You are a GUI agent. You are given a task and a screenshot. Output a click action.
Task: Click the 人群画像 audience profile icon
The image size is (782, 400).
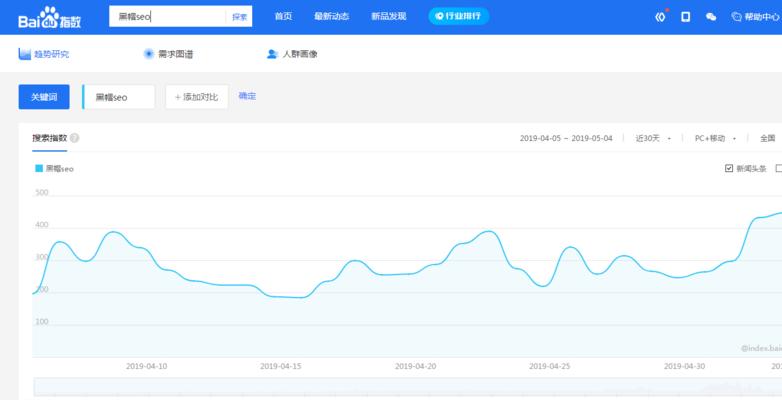click(272, 54)
